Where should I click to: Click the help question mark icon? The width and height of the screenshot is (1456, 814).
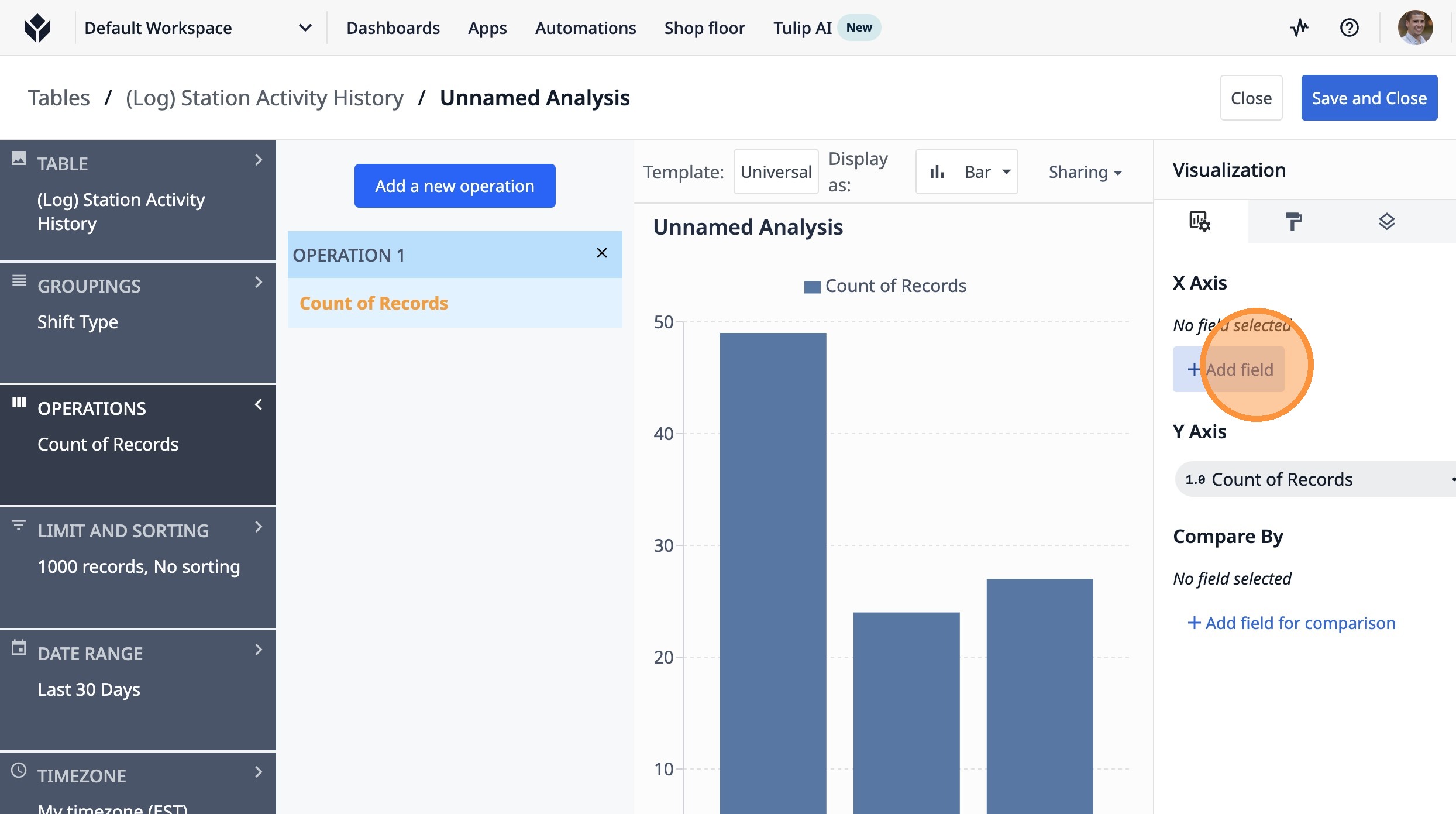tap(1349, 28)
